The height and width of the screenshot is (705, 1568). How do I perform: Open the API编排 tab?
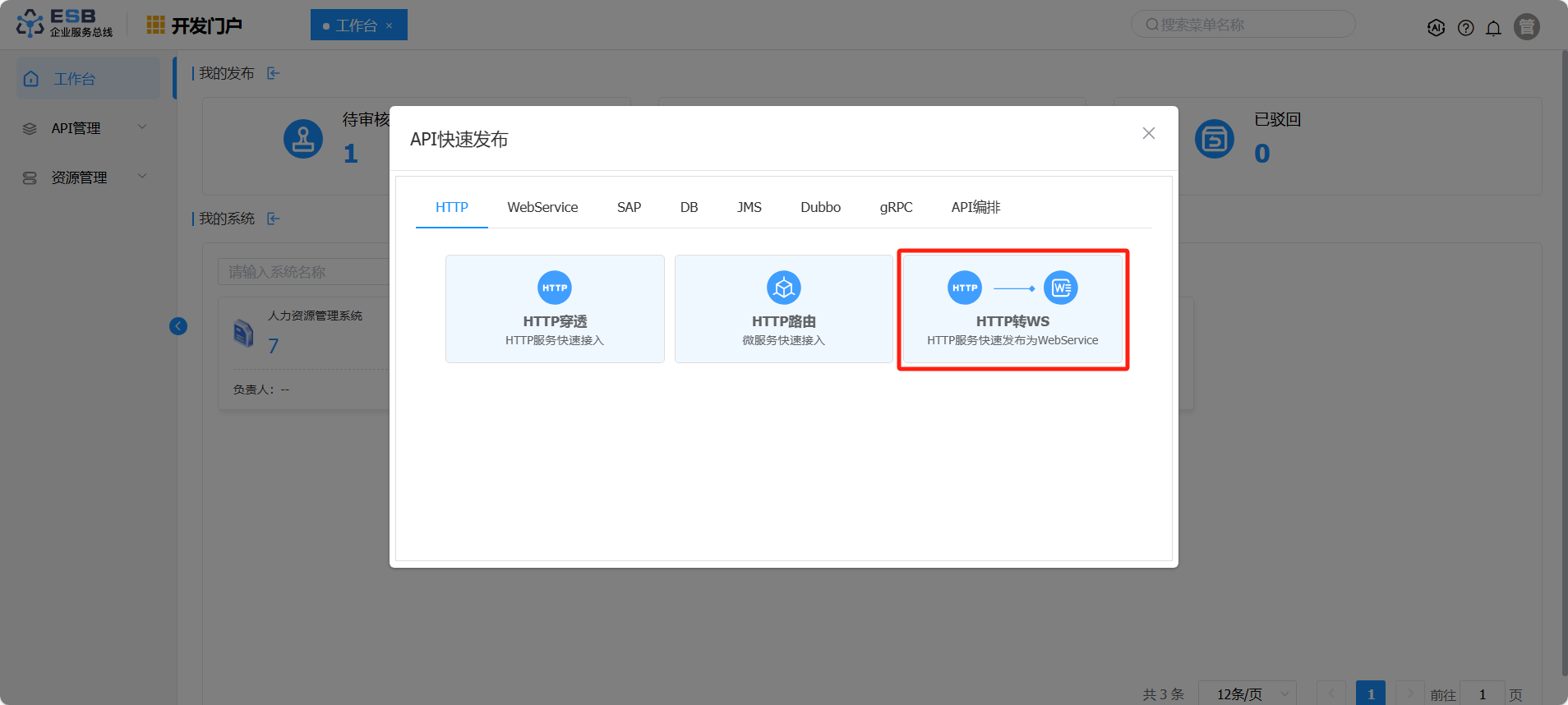click(975, 207)
